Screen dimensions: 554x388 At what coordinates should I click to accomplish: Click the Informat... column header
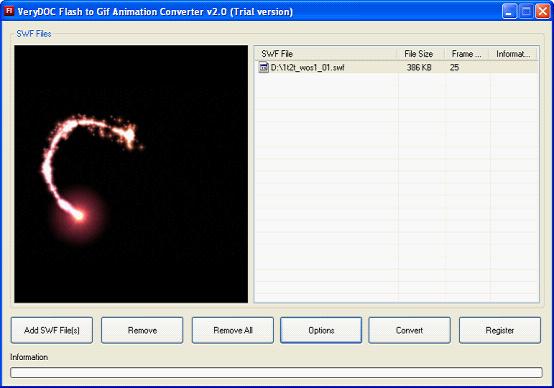(513, 54)
